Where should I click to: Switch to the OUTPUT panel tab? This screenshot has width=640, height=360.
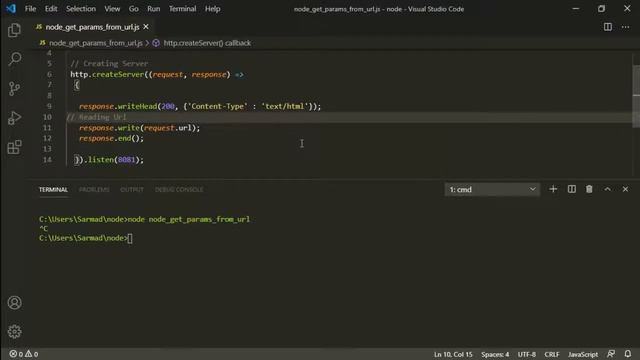click(132, 189)
